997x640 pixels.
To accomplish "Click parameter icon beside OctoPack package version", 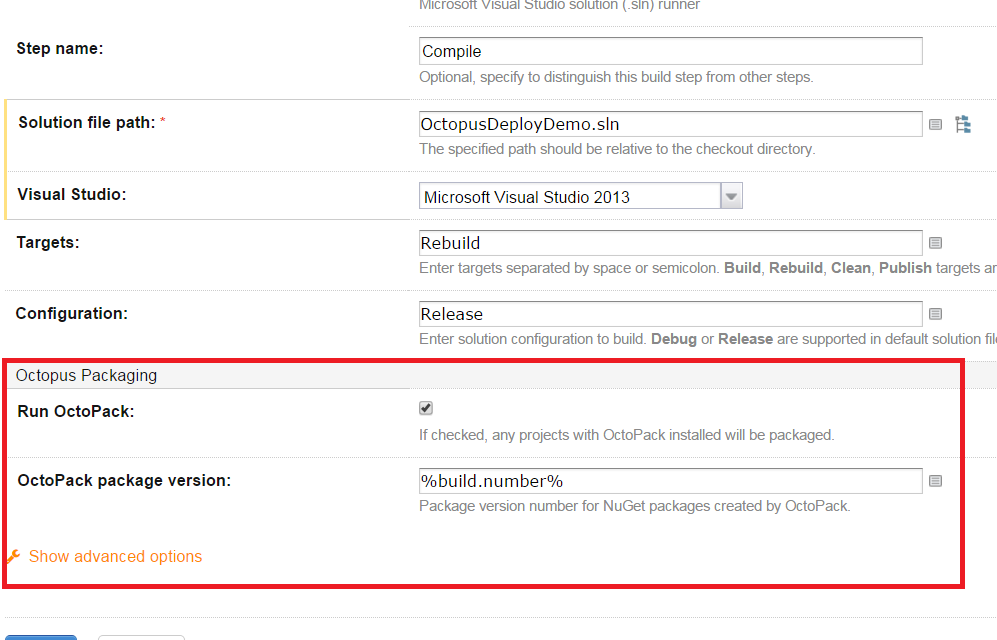I will click(935, 481).
